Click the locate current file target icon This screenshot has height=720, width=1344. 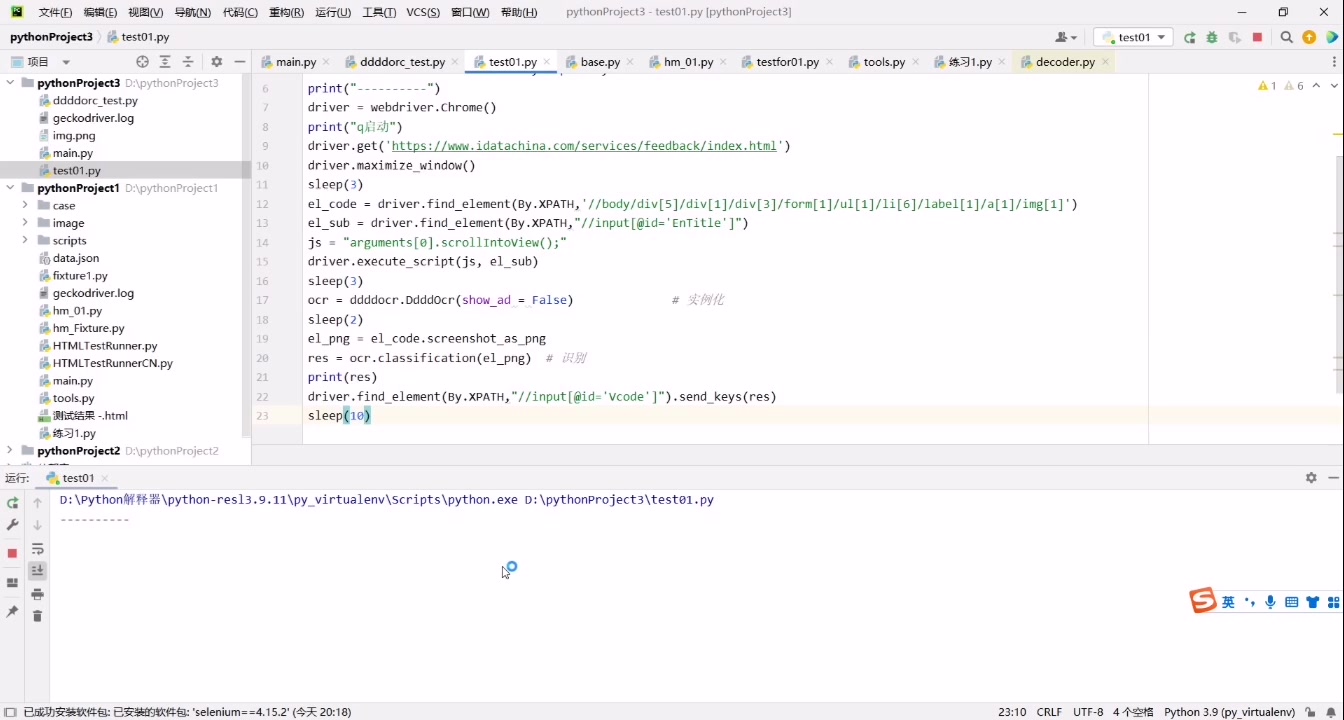click(142, 62)
